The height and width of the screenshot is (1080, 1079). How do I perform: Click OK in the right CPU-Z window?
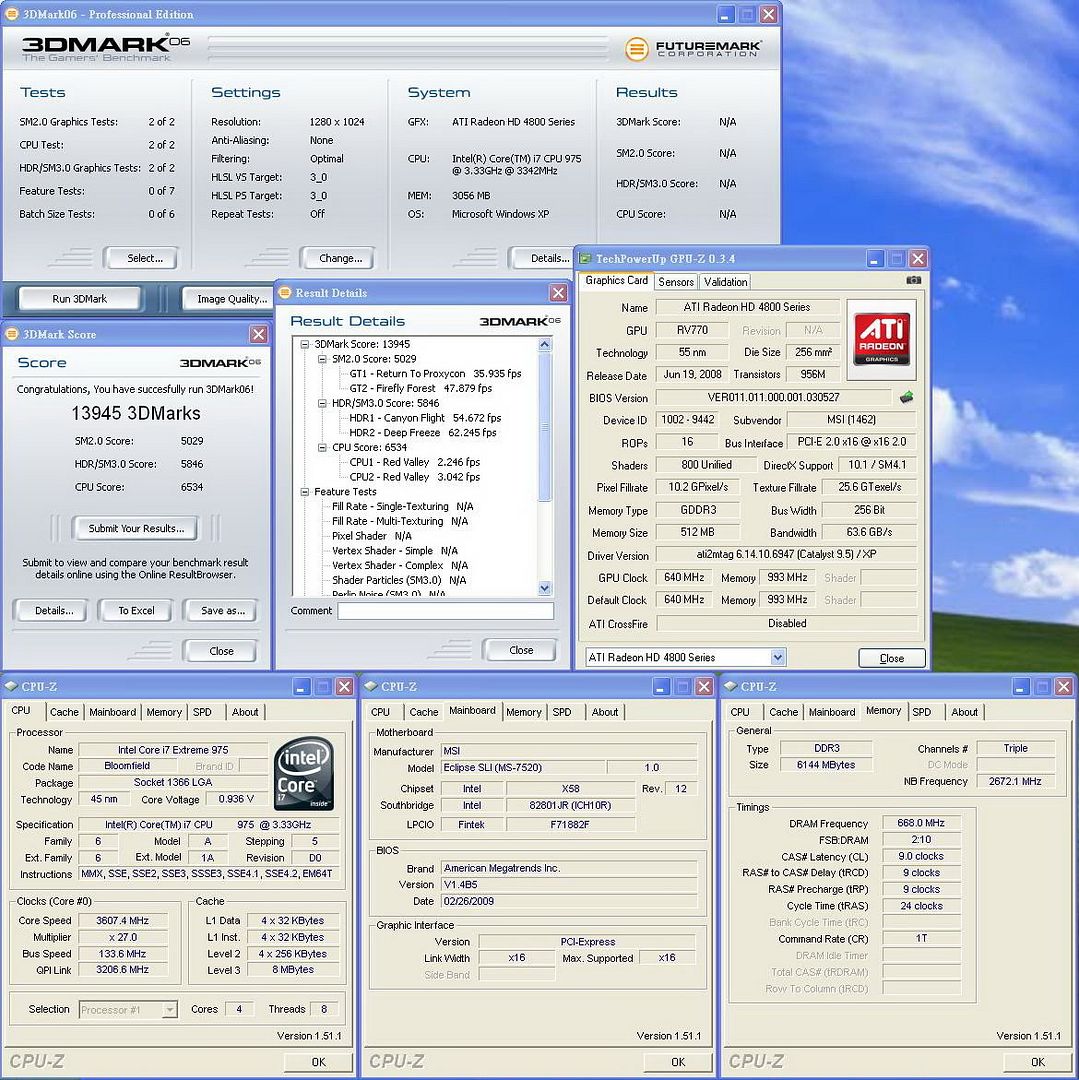[x=1038, y=1062]
